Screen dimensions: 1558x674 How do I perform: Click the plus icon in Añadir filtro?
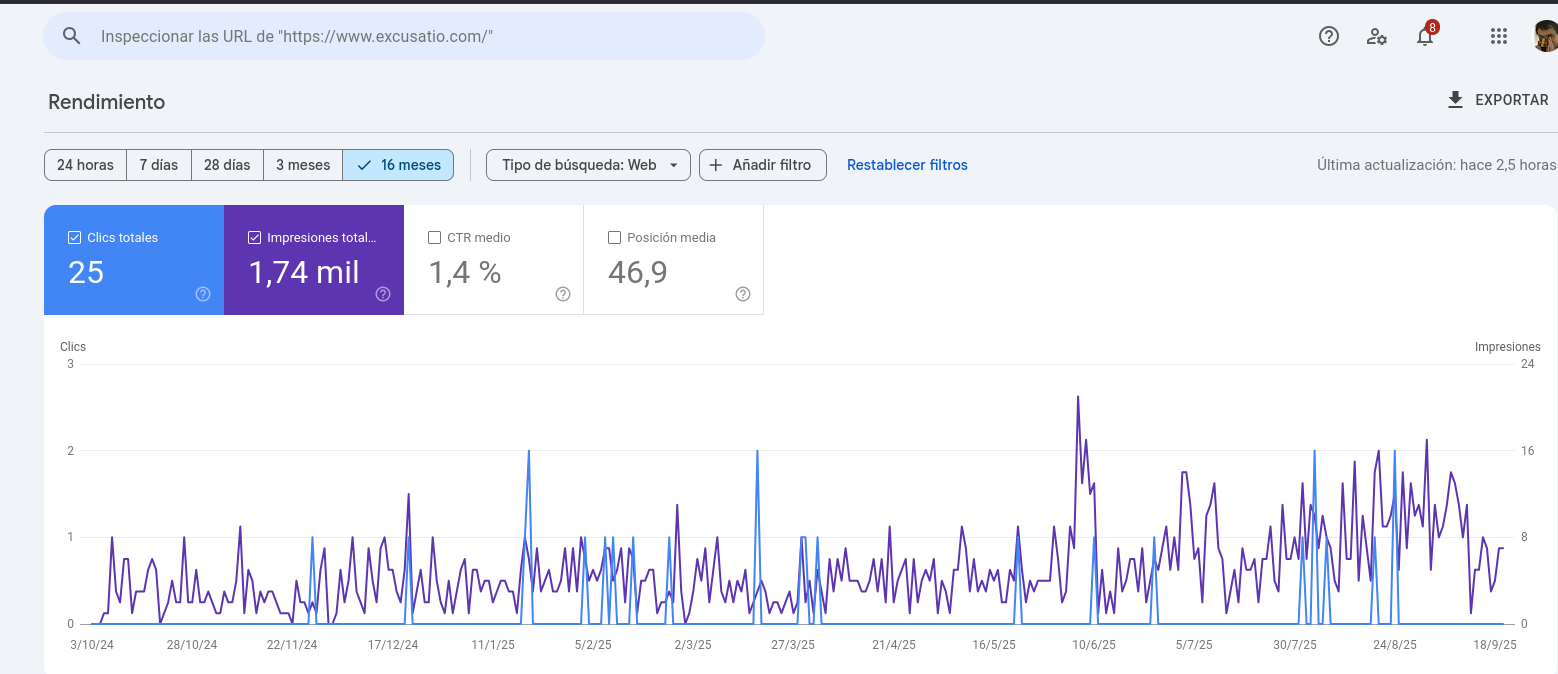(x=715, y=165)
